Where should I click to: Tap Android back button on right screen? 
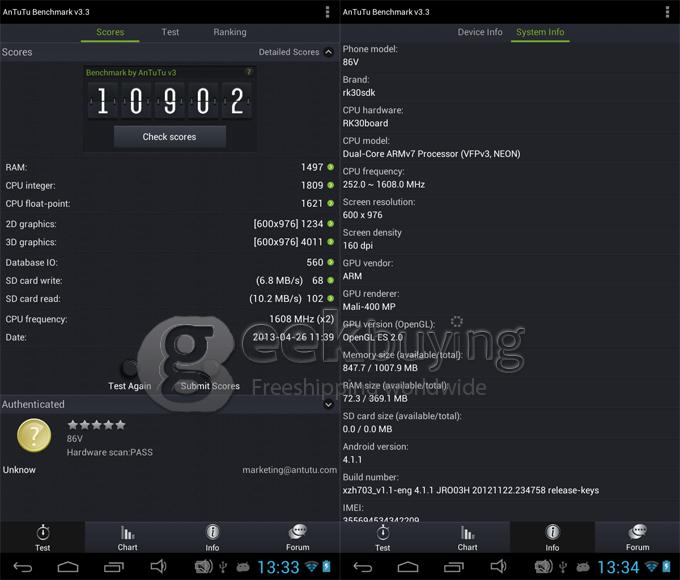click(x=363, y=567)
